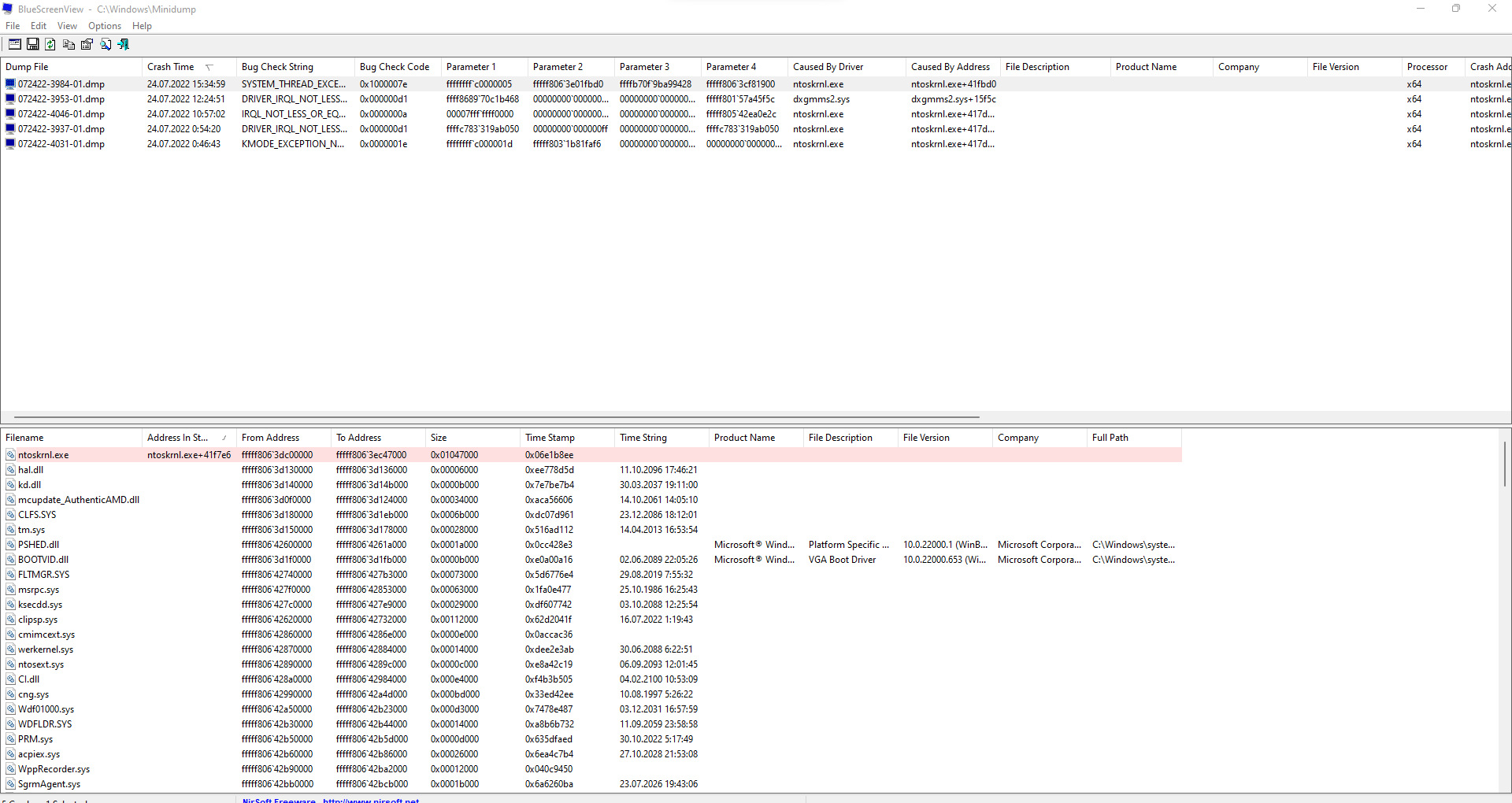Click the acpiex.sys filename row
1512x803 pixels.
point(39,753)
